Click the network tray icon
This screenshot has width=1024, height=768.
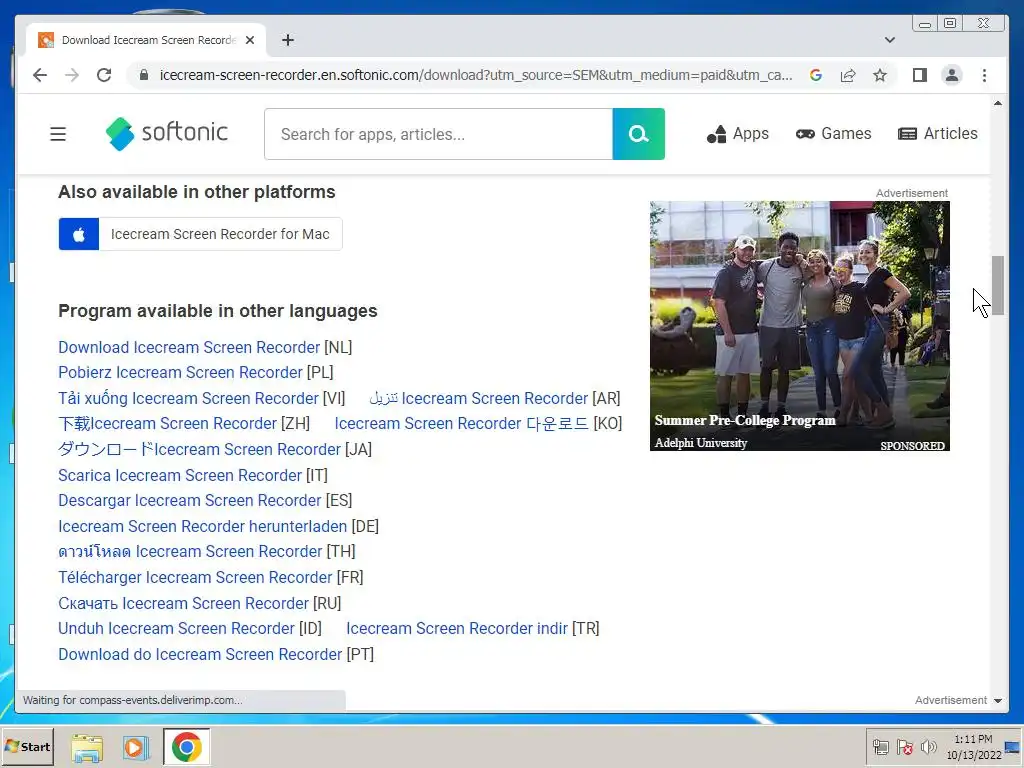pyautogui.click(x=881, y=746)
